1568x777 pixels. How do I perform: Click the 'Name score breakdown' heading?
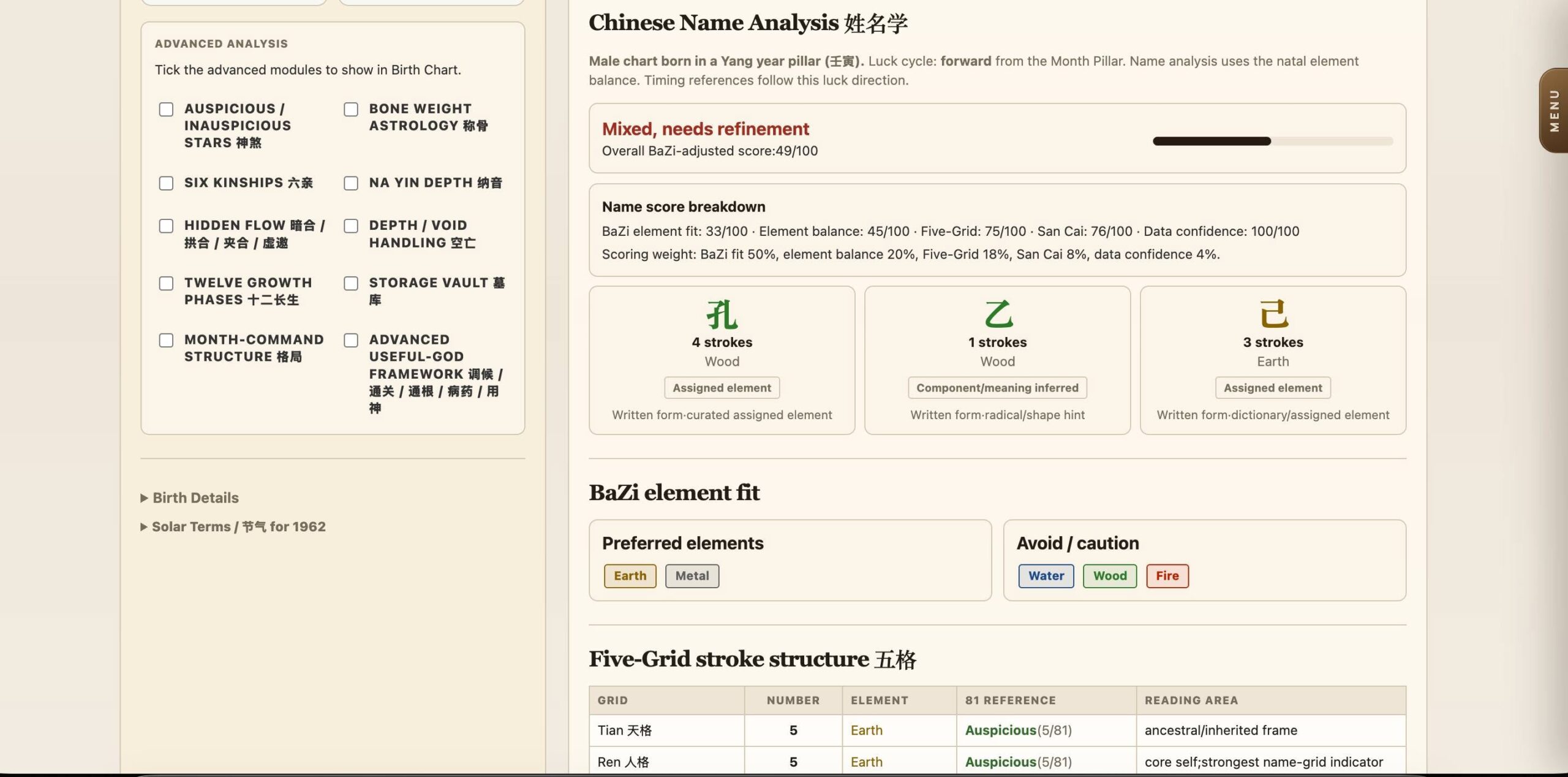tap(683, 207)
